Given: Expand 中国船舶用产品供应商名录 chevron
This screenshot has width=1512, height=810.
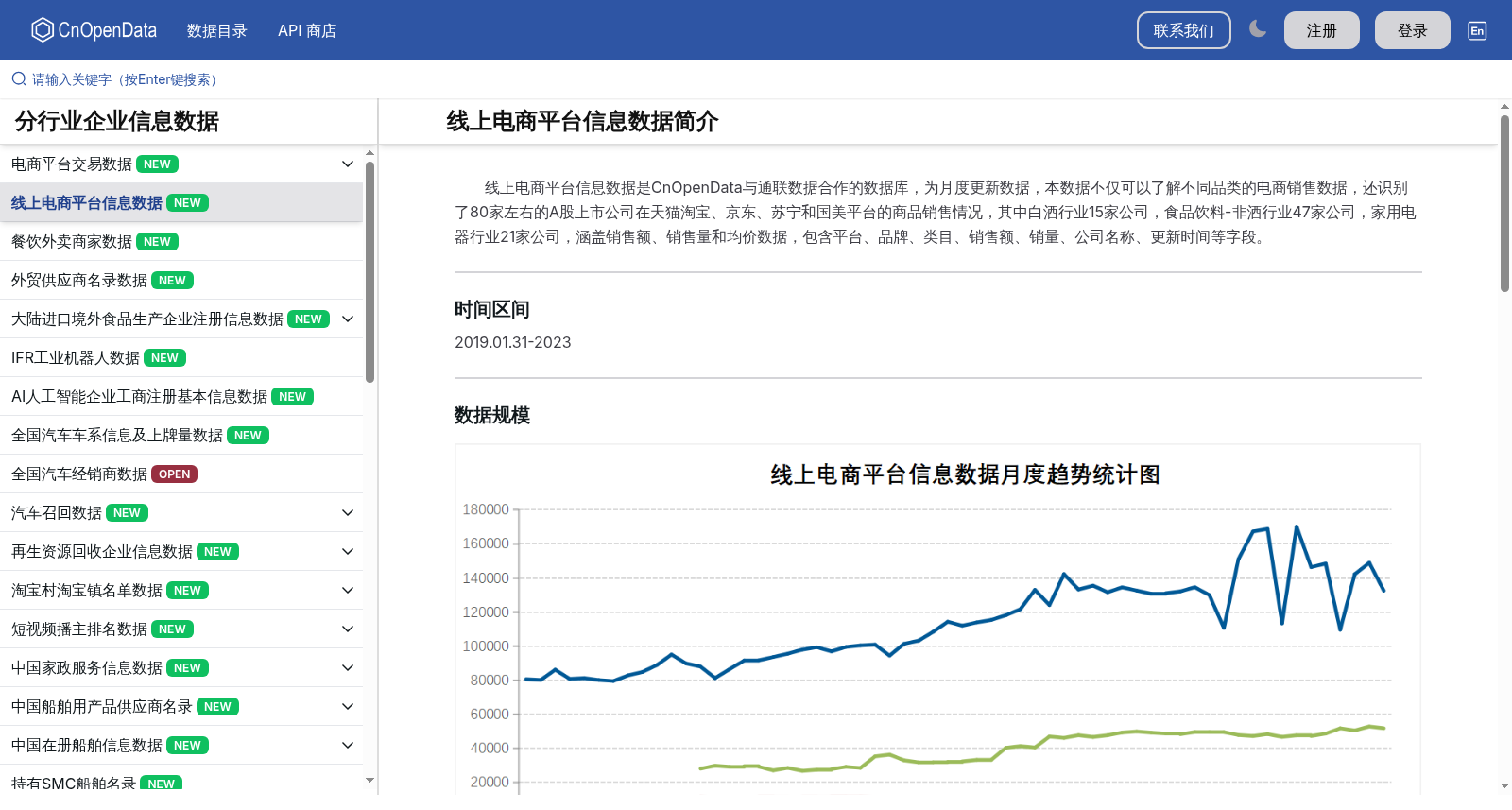Looking at the screenshot, I should pos(348,707).
